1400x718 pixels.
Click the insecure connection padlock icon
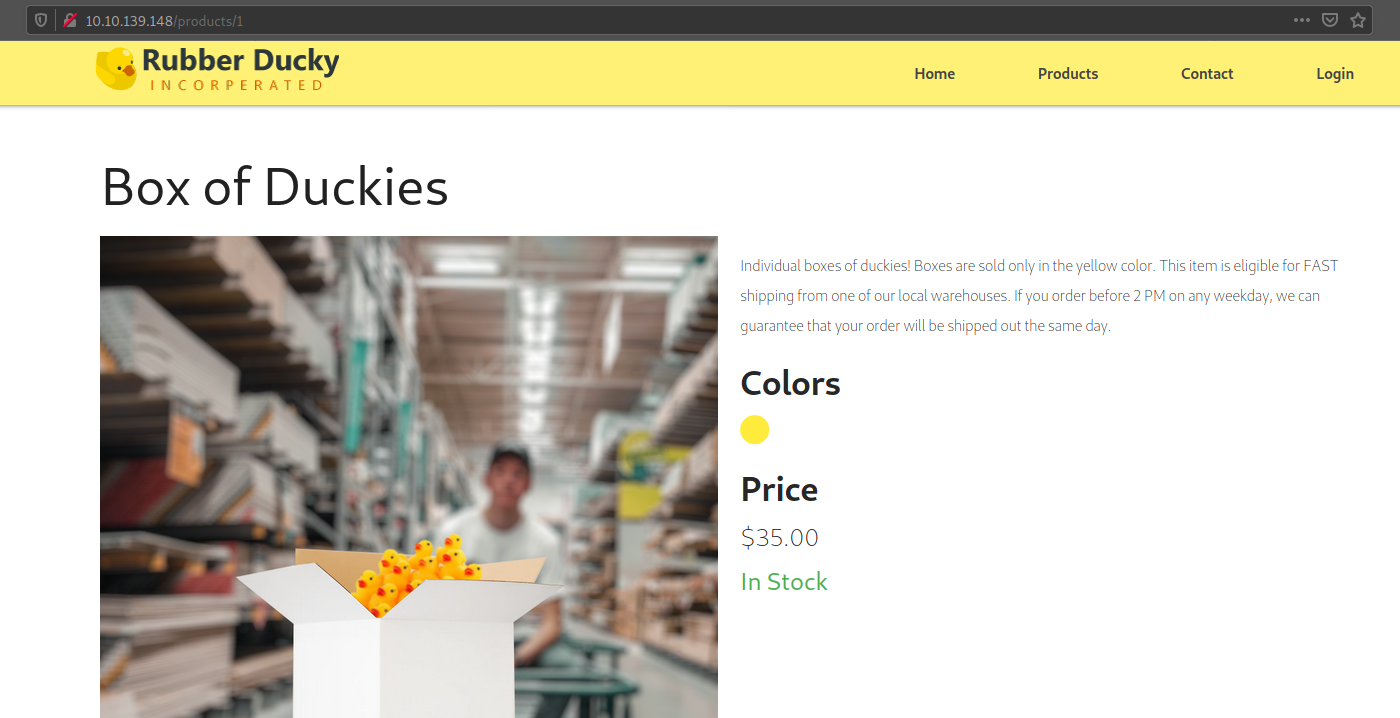[x=69, y=20]
